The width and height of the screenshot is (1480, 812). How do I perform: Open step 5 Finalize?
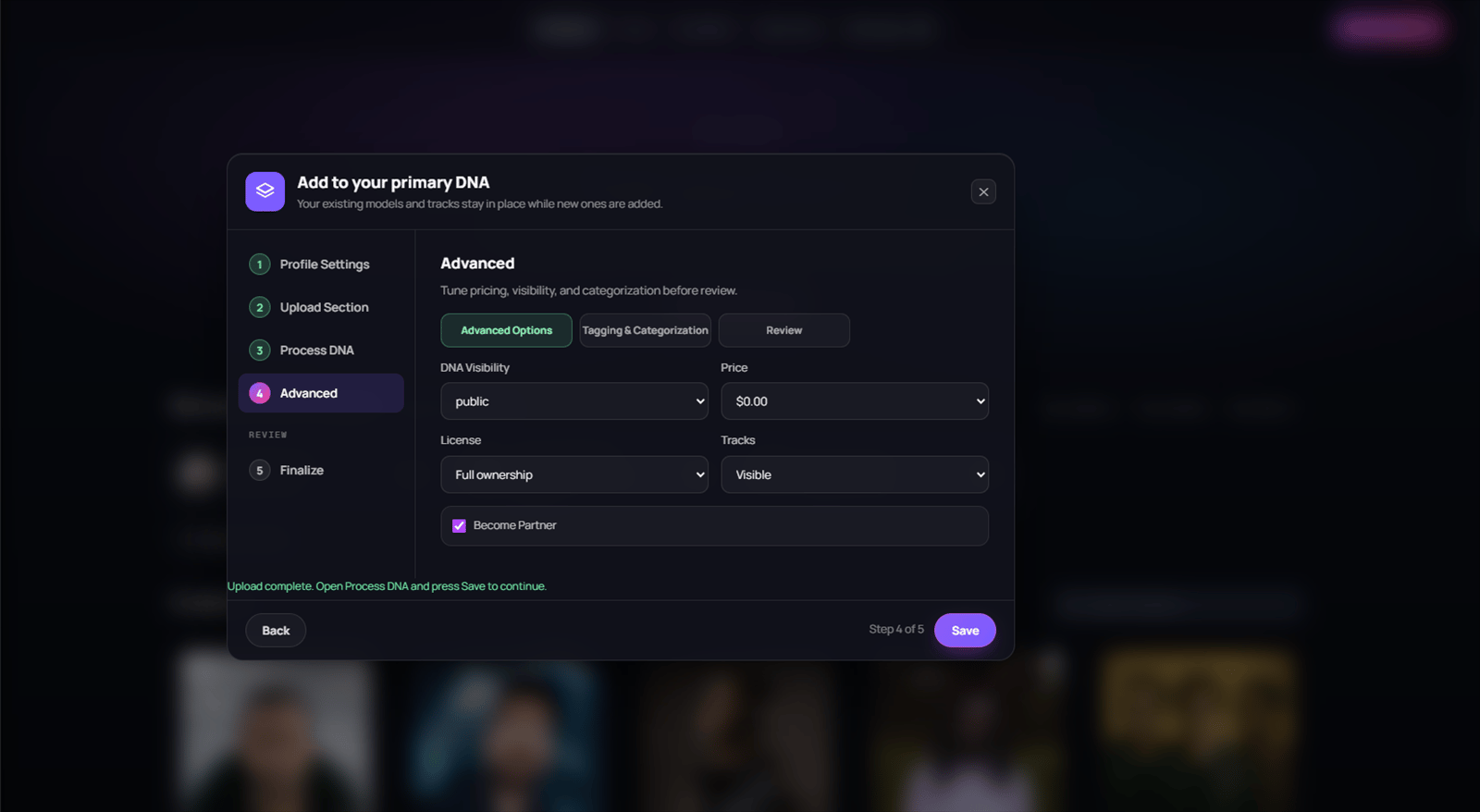click(x=321, y=470)
